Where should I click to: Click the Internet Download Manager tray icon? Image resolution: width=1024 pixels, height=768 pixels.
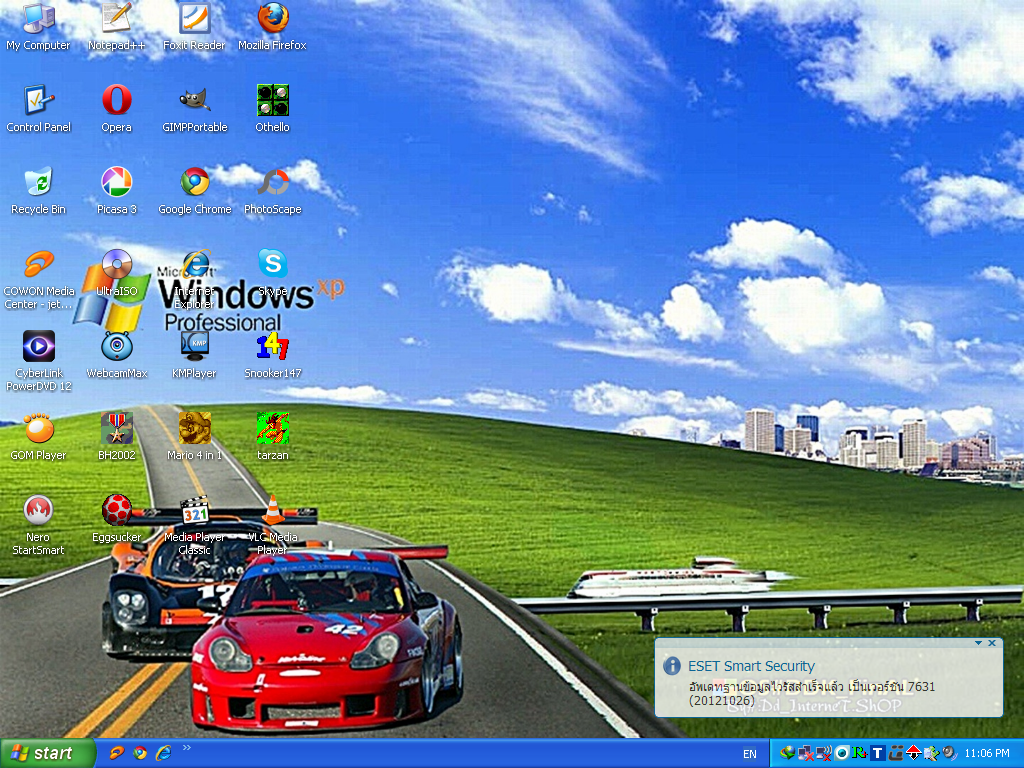point(788,754)
